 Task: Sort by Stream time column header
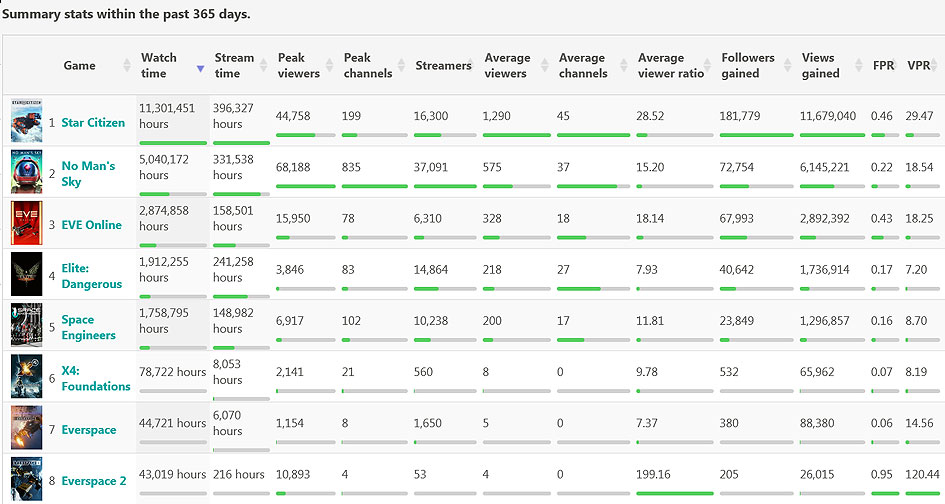coord(234,65)
